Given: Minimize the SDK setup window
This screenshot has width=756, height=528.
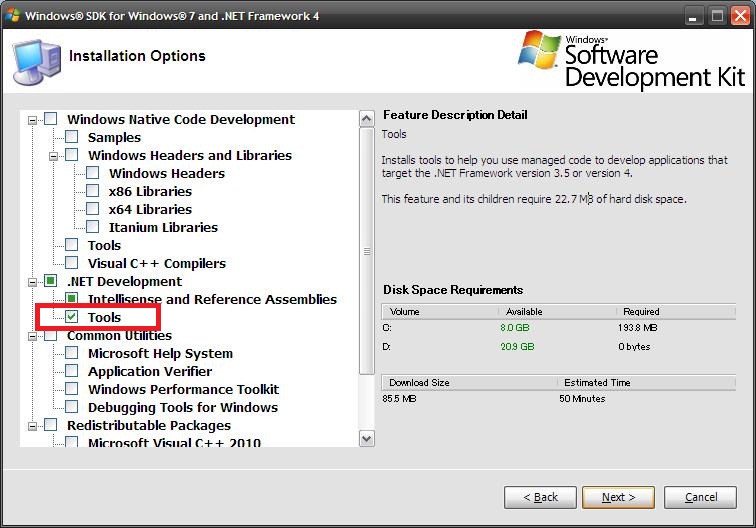Looking at the screenshot, I should pos(693,16).
